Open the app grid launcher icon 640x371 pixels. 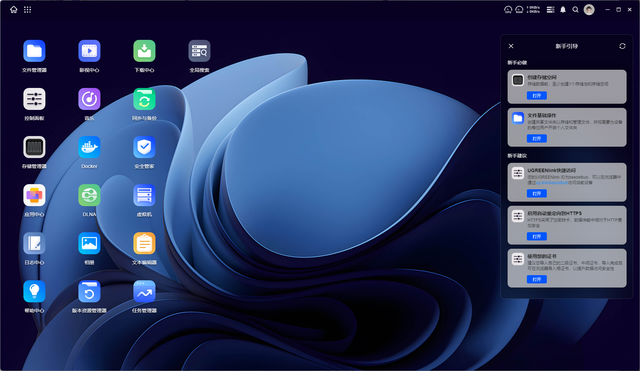[27, 10]
